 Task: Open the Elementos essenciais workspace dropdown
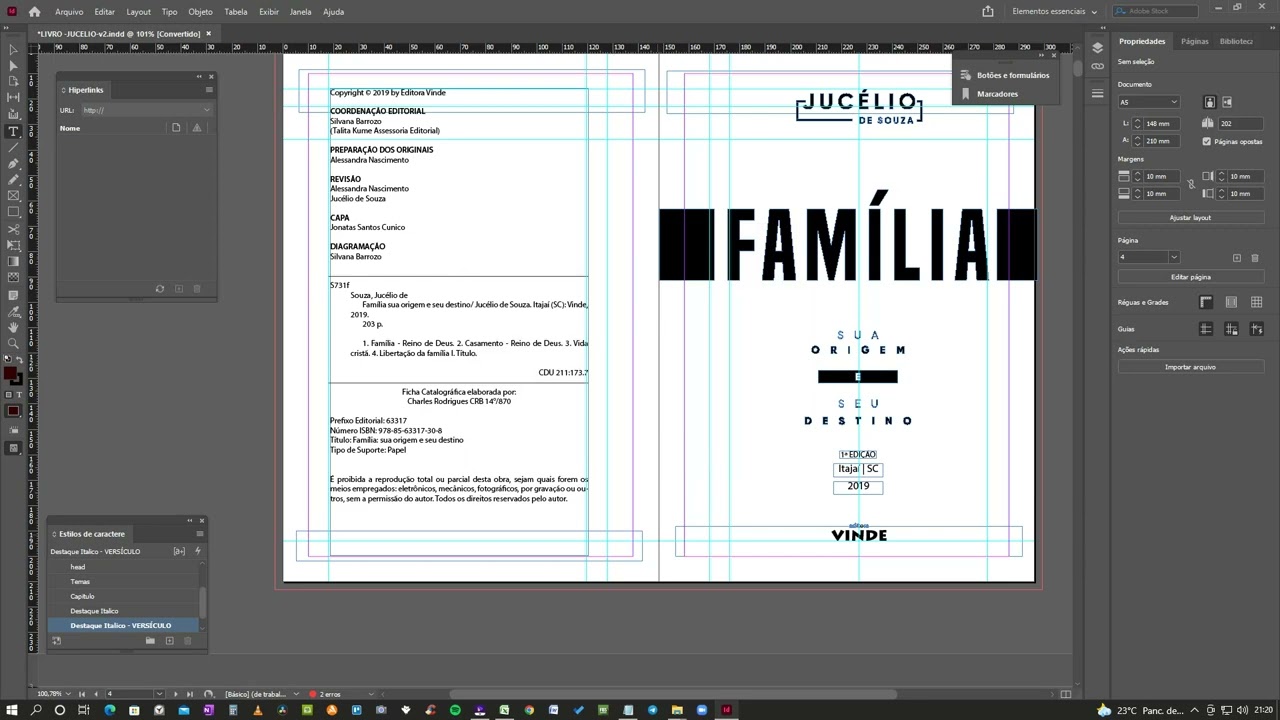point(1054,11)
